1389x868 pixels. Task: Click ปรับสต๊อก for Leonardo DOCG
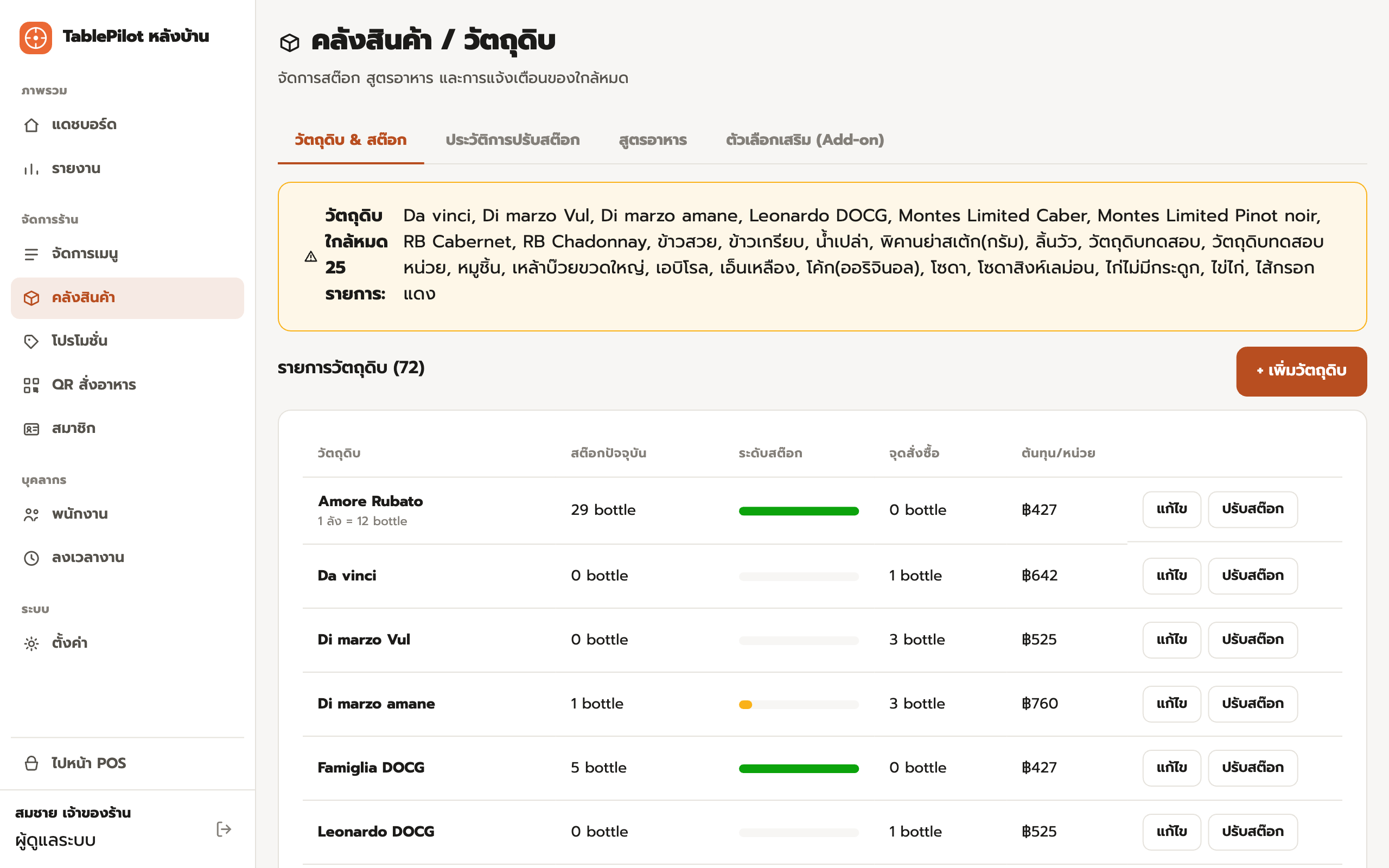coord(1252,832)
